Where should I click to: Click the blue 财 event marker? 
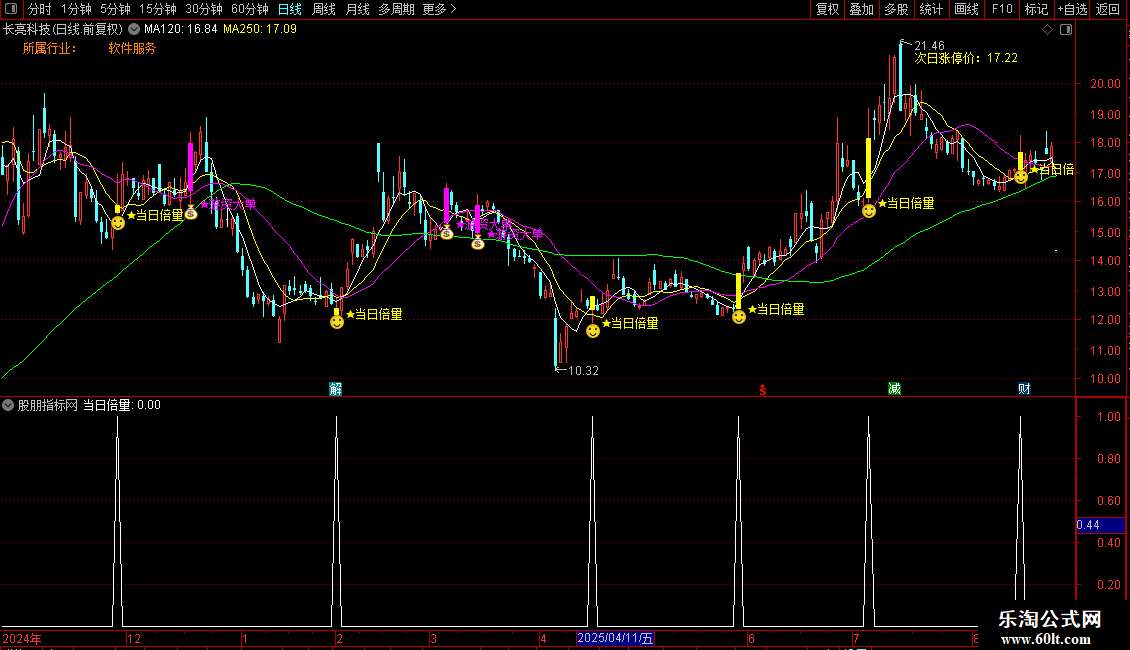[1024, 389]
